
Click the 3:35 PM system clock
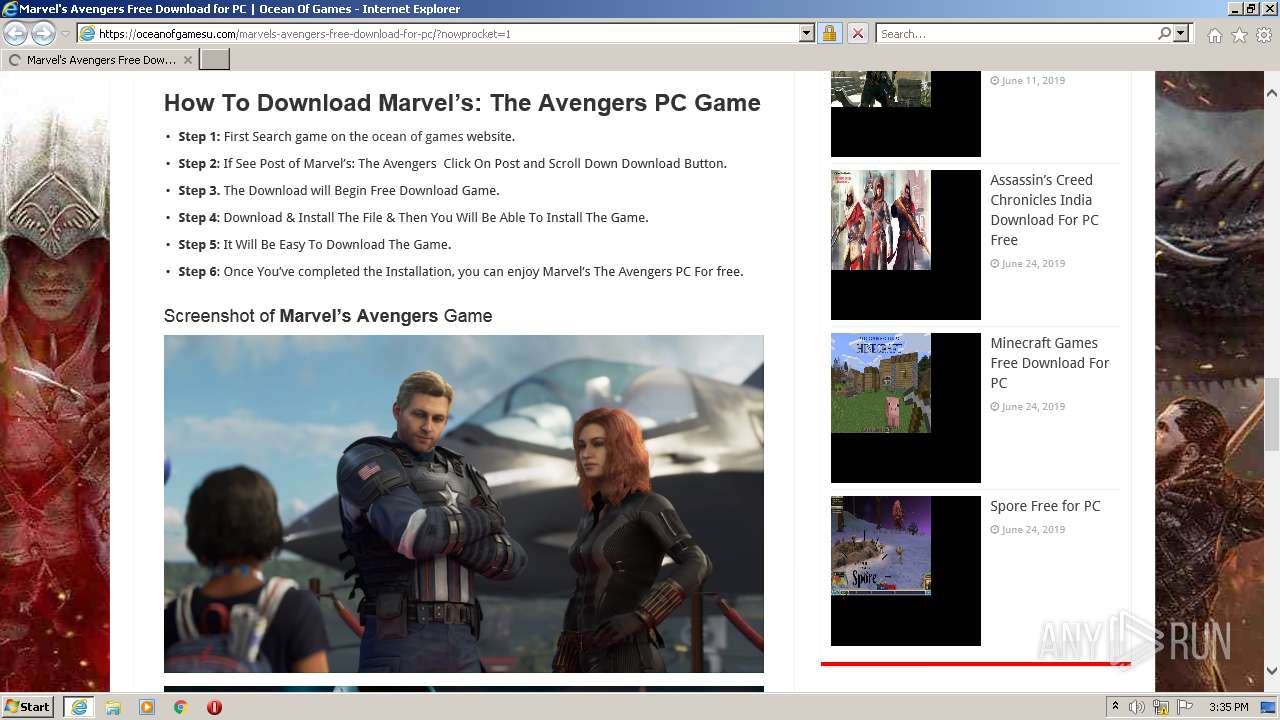(1228, 707)
